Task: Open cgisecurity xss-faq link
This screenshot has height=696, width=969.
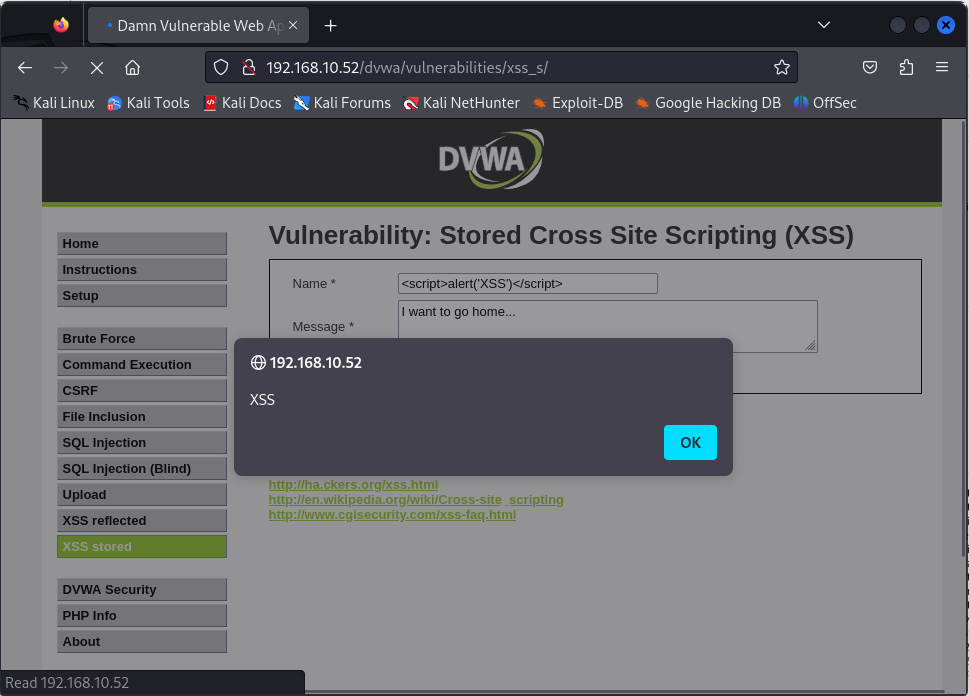Action: 392,514
